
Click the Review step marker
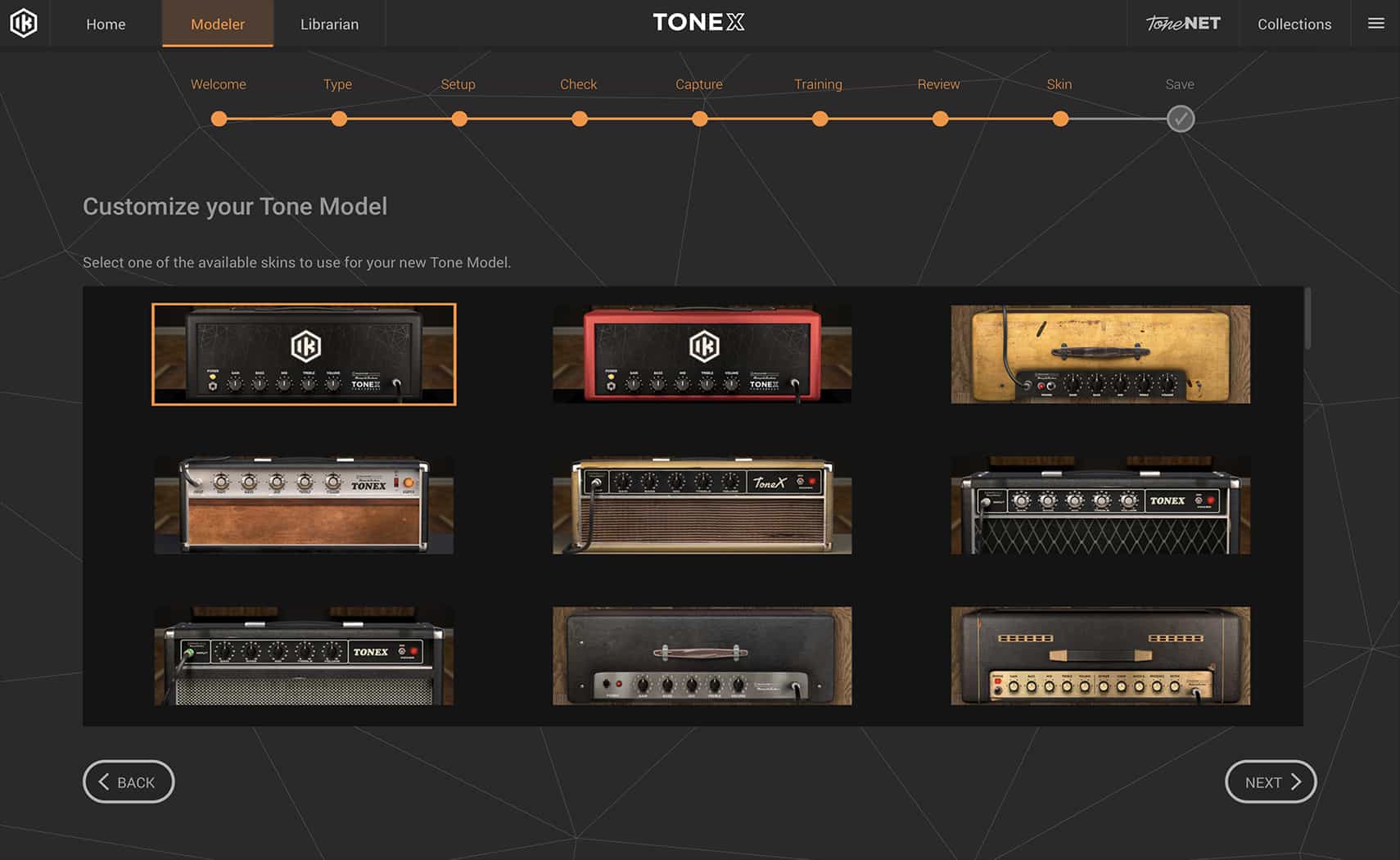pos(940,119)
